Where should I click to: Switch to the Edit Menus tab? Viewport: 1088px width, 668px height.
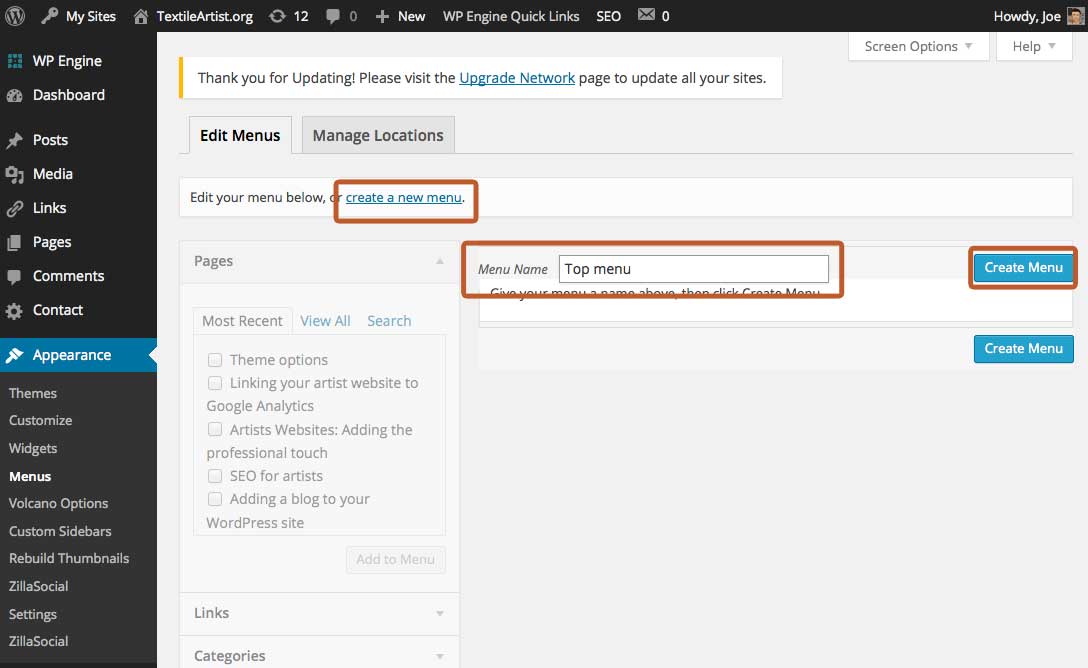(240, 135)
